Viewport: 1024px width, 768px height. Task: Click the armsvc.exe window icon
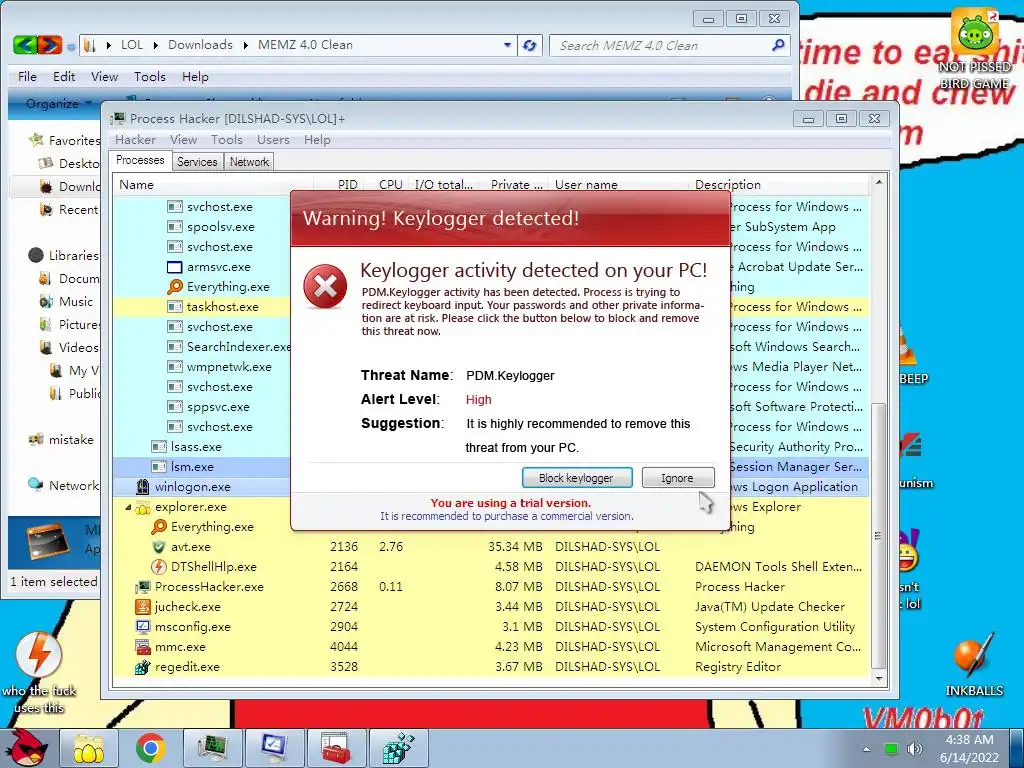point(174,266)
